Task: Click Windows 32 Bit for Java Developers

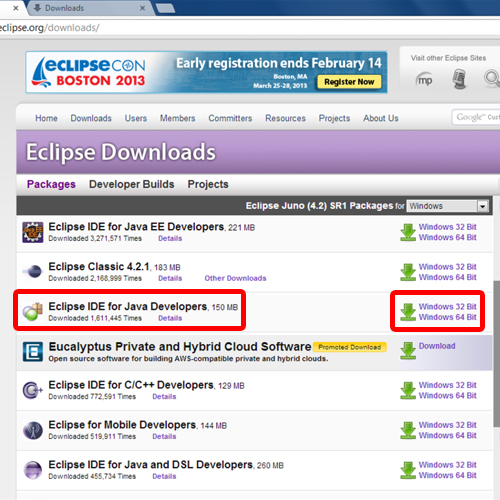Action: (448, 307)
